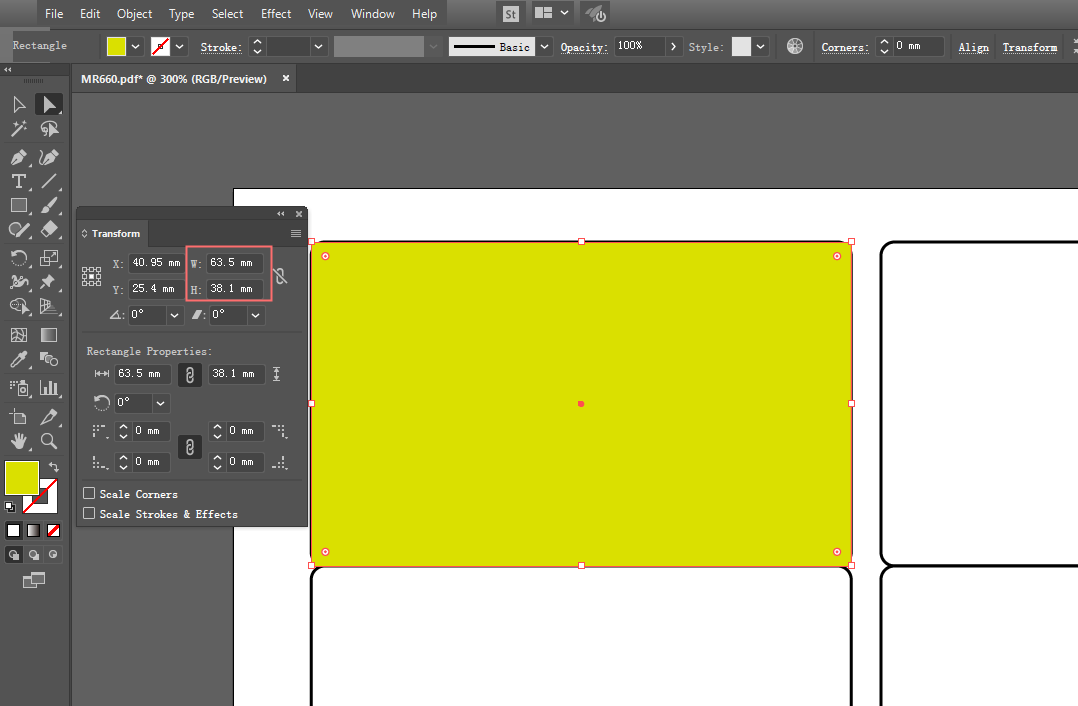Select the Puppet Warp pin tool
This screenshot has height=706, width=1078.
[x=49, y=282]
